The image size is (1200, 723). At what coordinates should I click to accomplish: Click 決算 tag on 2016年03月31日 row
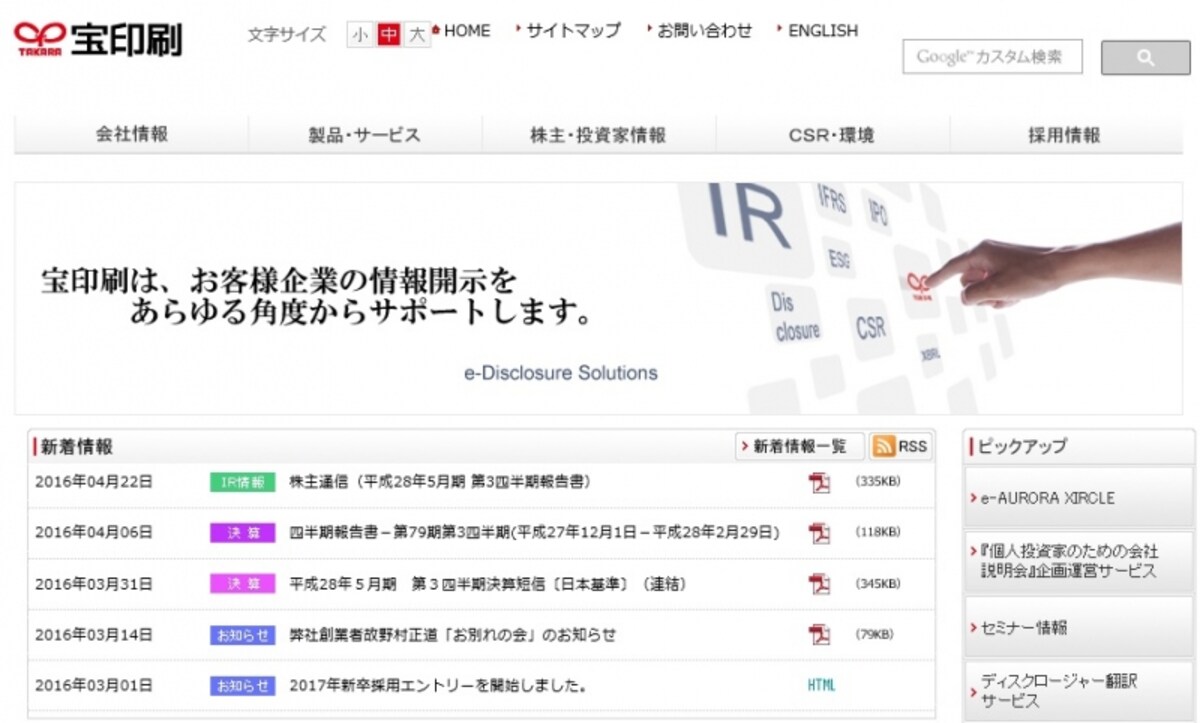[x=242, y=583]
